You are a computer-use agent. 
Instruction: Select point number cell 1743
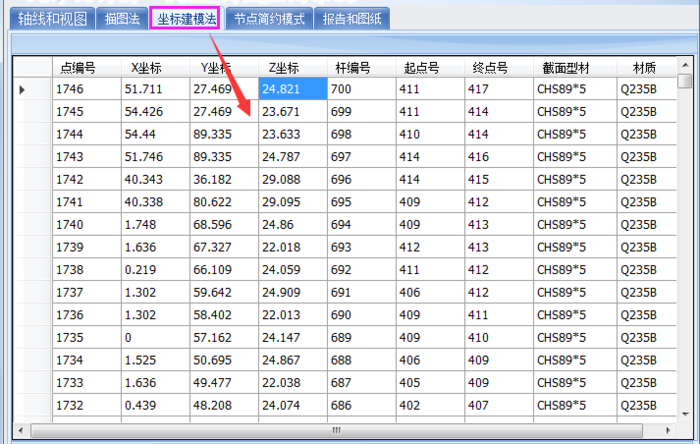(x=87, y=157)
